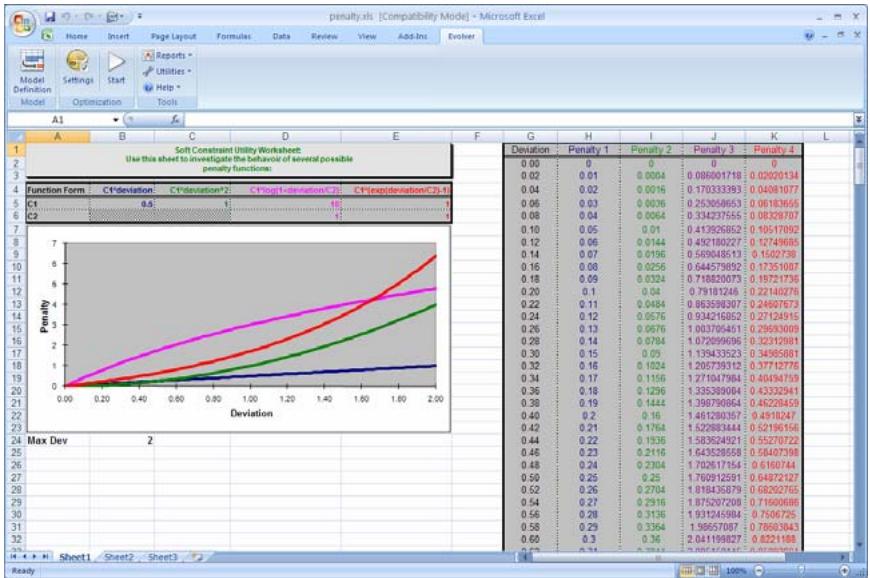Enable Page Break Preview view
This screenshot has width=870, height=578.
pos(713,568)
